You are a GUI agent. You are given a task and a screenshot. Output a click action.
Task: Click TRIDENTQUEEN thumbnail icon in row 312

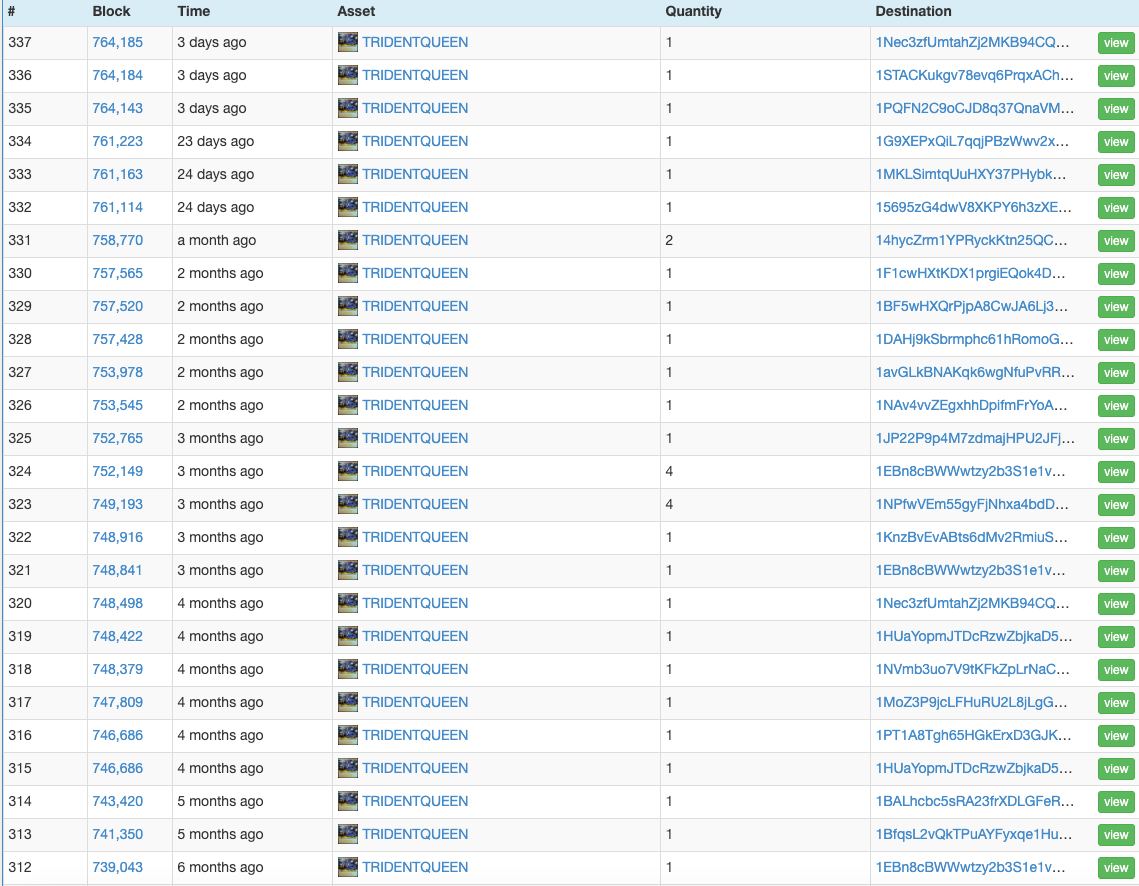click(348, 866)
